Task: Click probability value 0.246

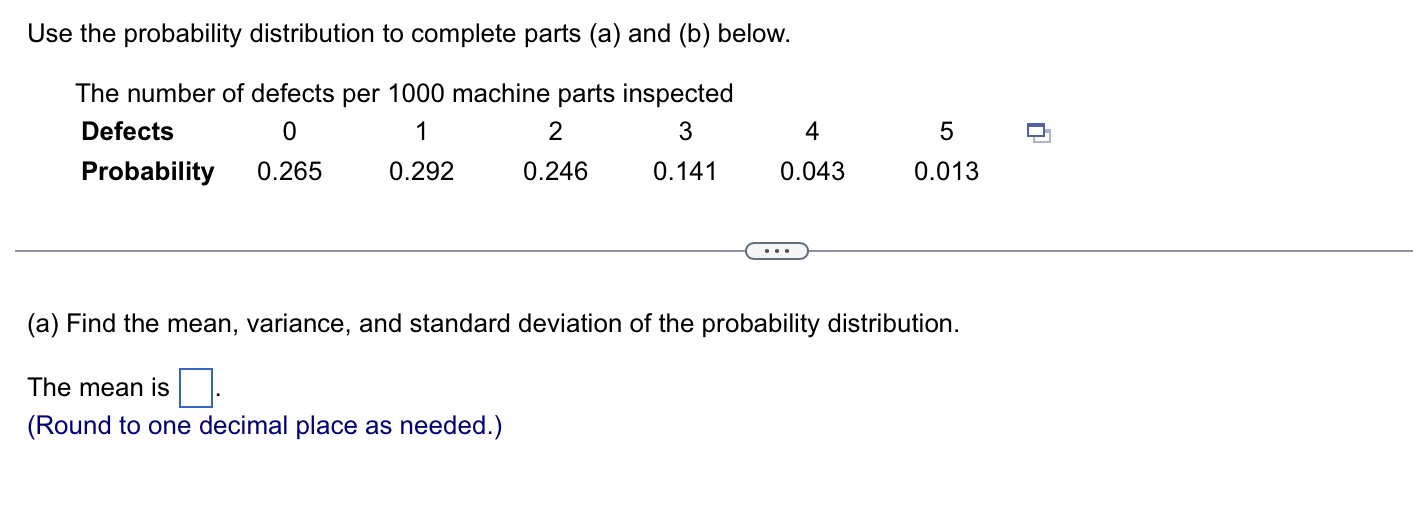Action: click(555, 172)
